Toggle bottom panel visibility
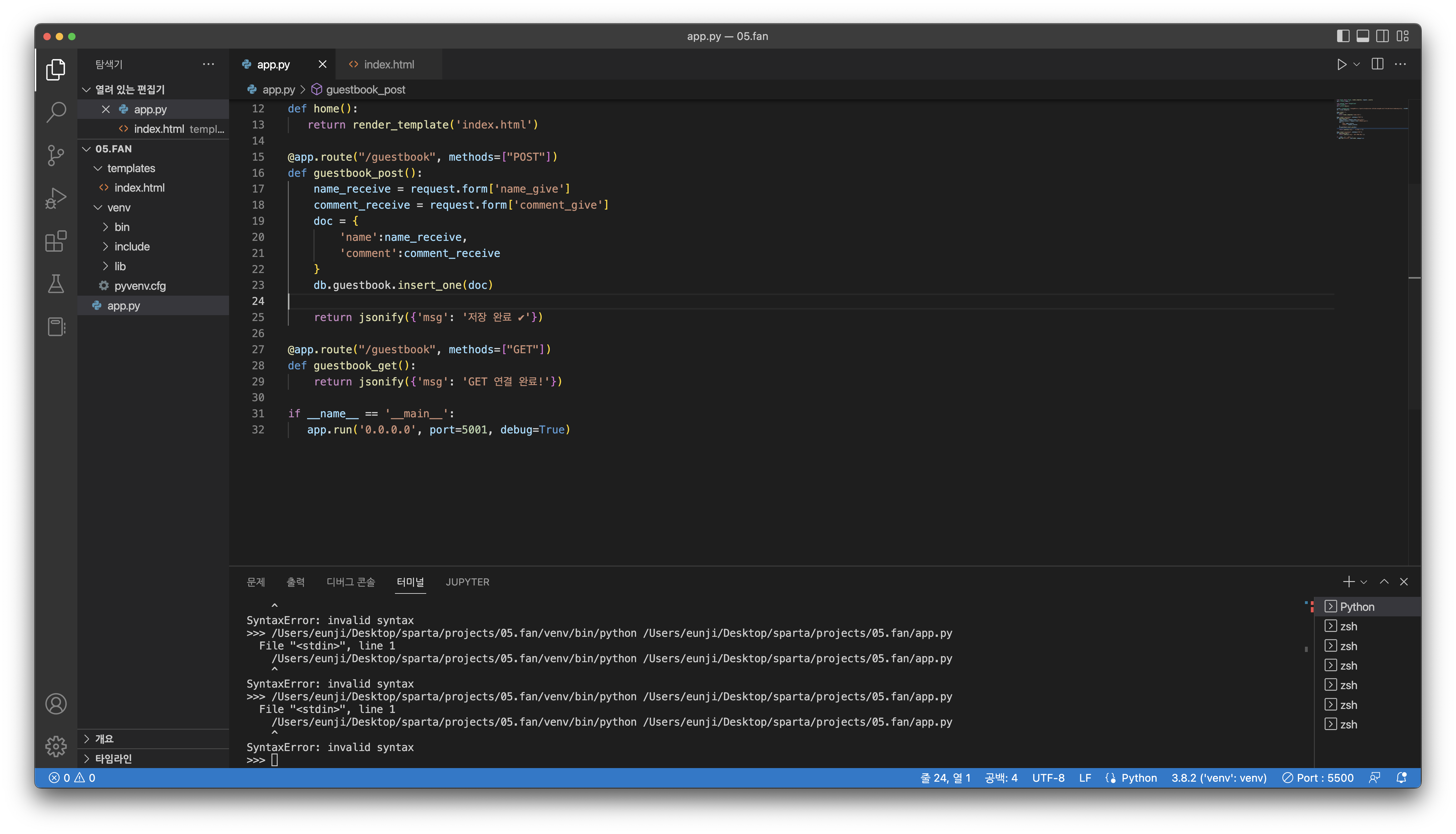This screenshot has width=1456, height=834. click(1363, 36)
